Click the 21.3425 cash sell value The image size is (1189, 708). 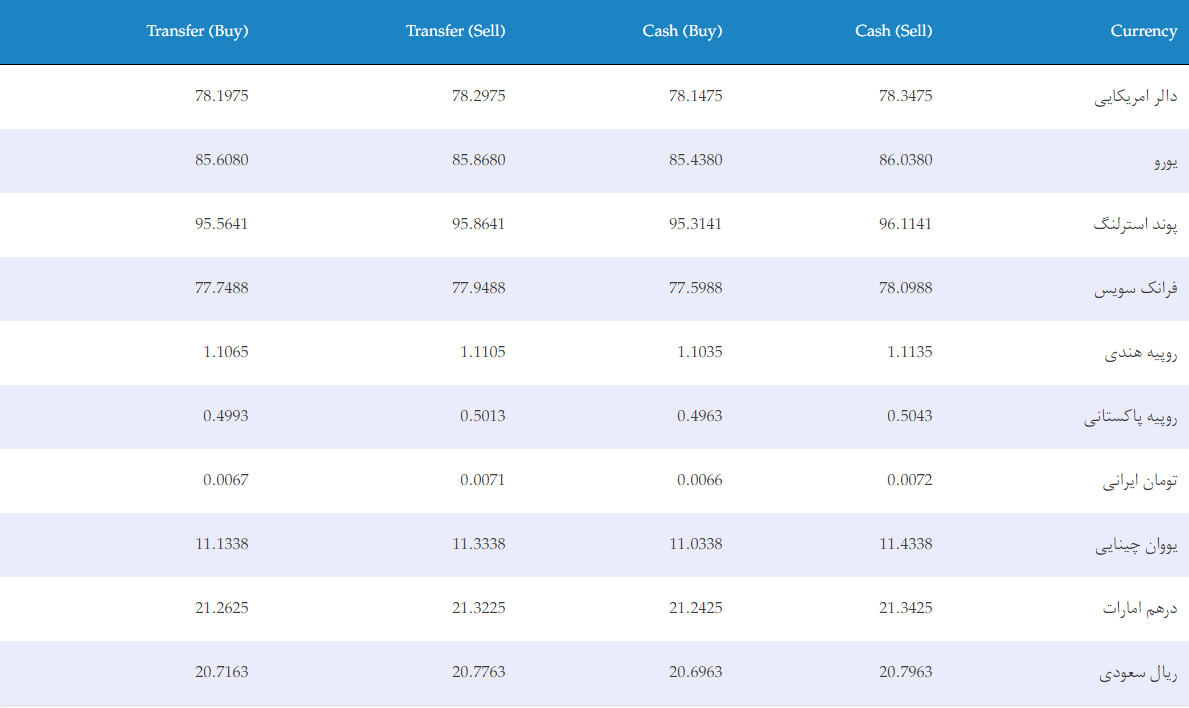pos(905,608)
